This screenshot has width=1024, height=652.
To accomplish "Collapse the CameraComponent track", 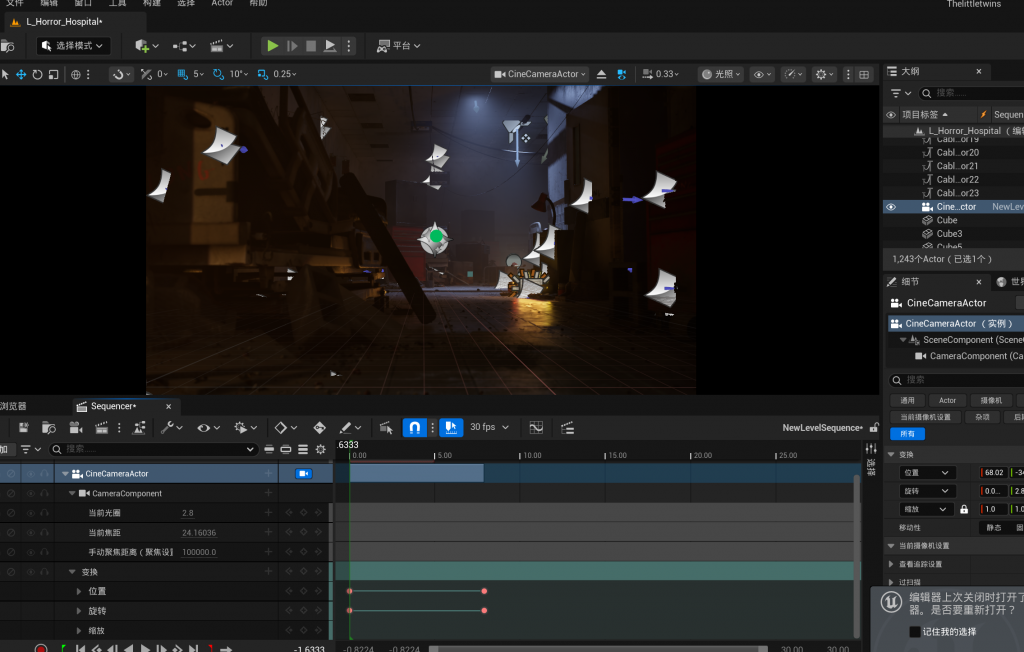I will 72,493.
